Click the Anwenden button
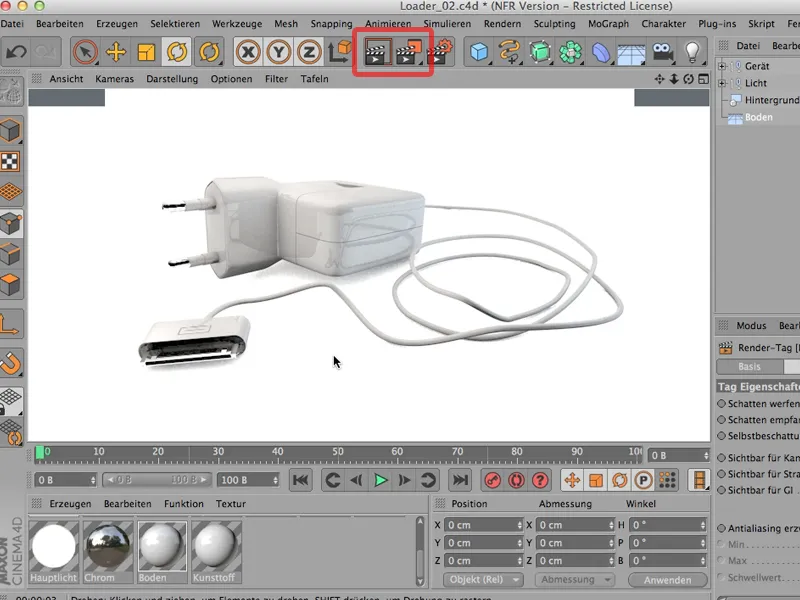The height and width of the screenshot is (600, 800). (667, 580)
